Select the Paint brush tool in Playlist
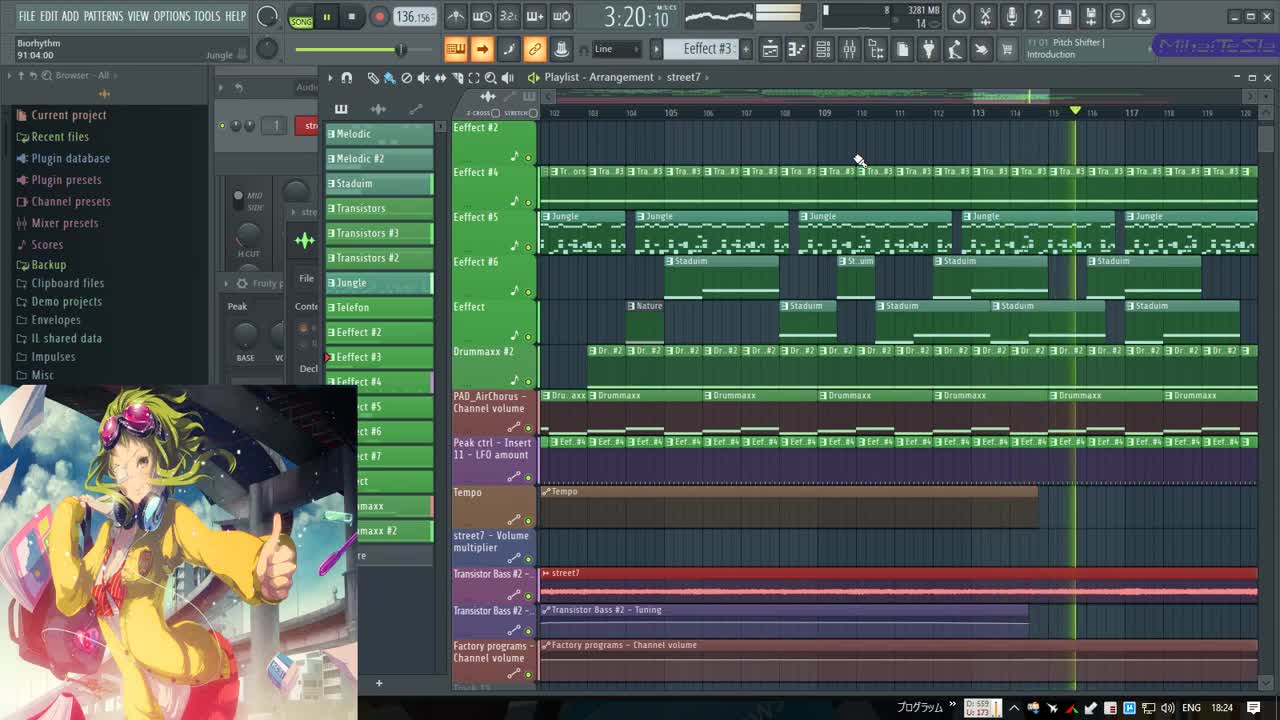The width and height of the screenshot is (1280, 720). pos(389,78)
